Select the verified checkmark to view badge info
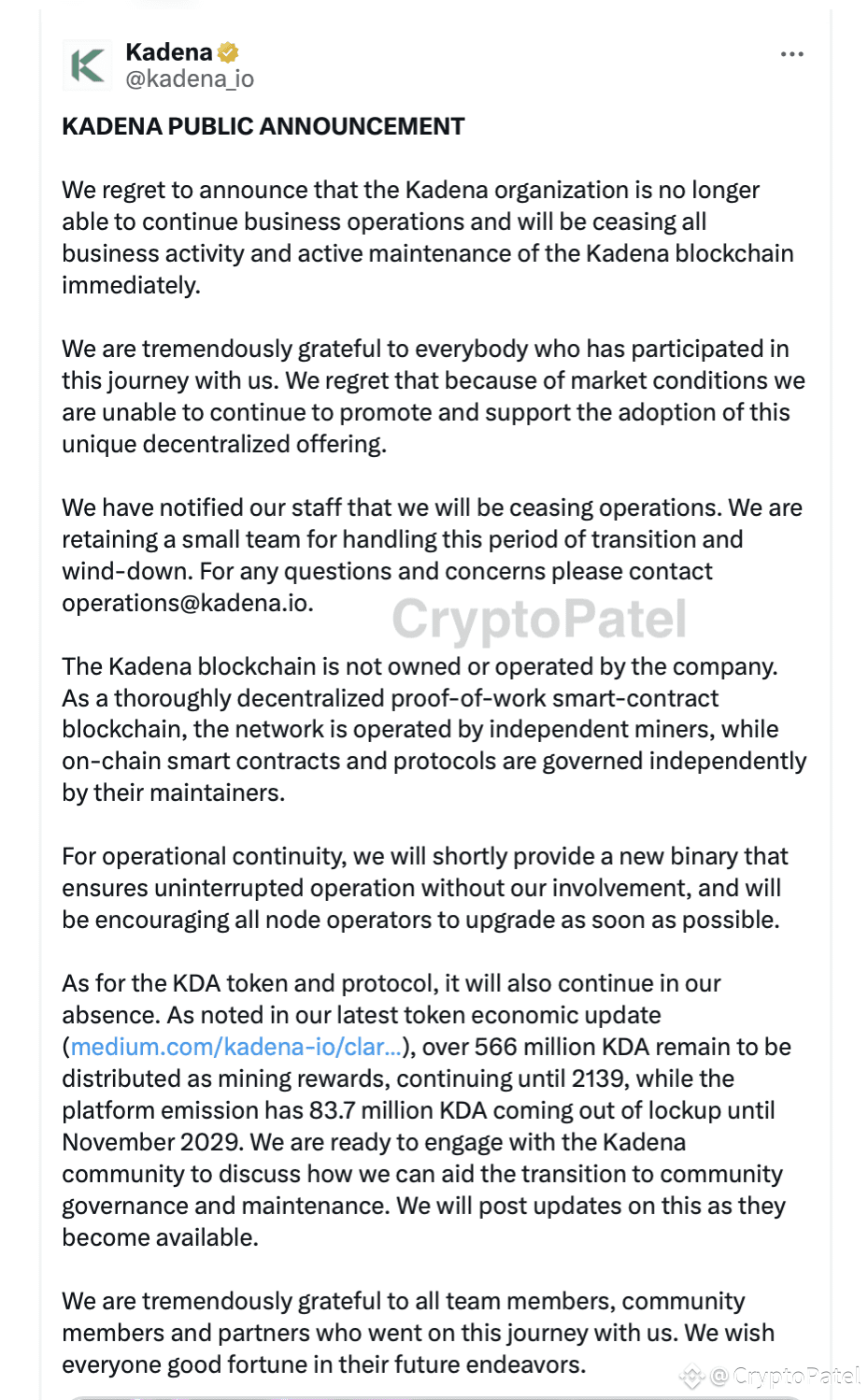 (227, 52)
